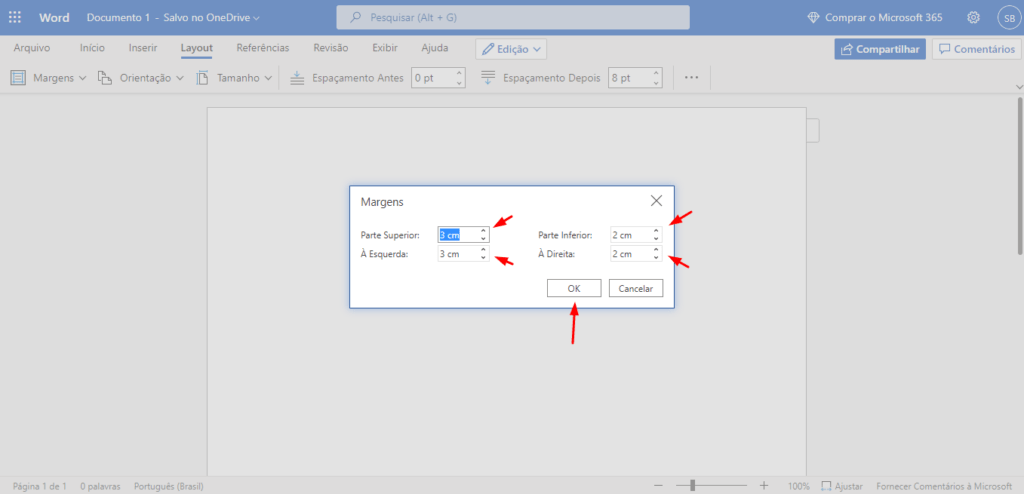Expand the Tamanho dropdown
The image size is (1024, 494).
point(268,78)
